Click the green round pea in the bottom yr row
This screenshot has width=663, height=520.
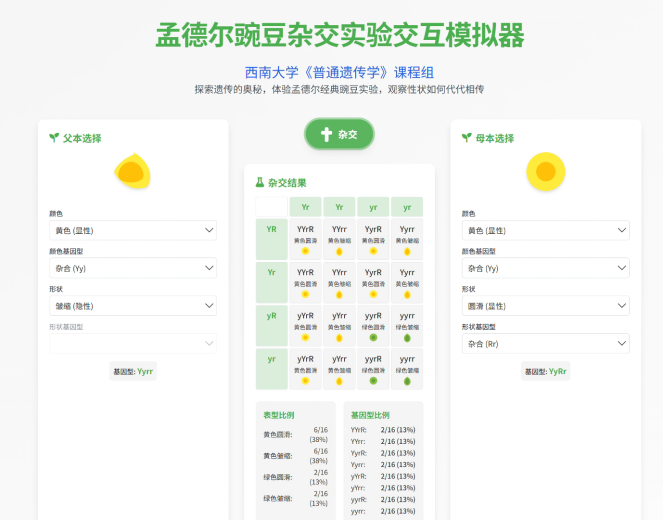click(373, 380)
